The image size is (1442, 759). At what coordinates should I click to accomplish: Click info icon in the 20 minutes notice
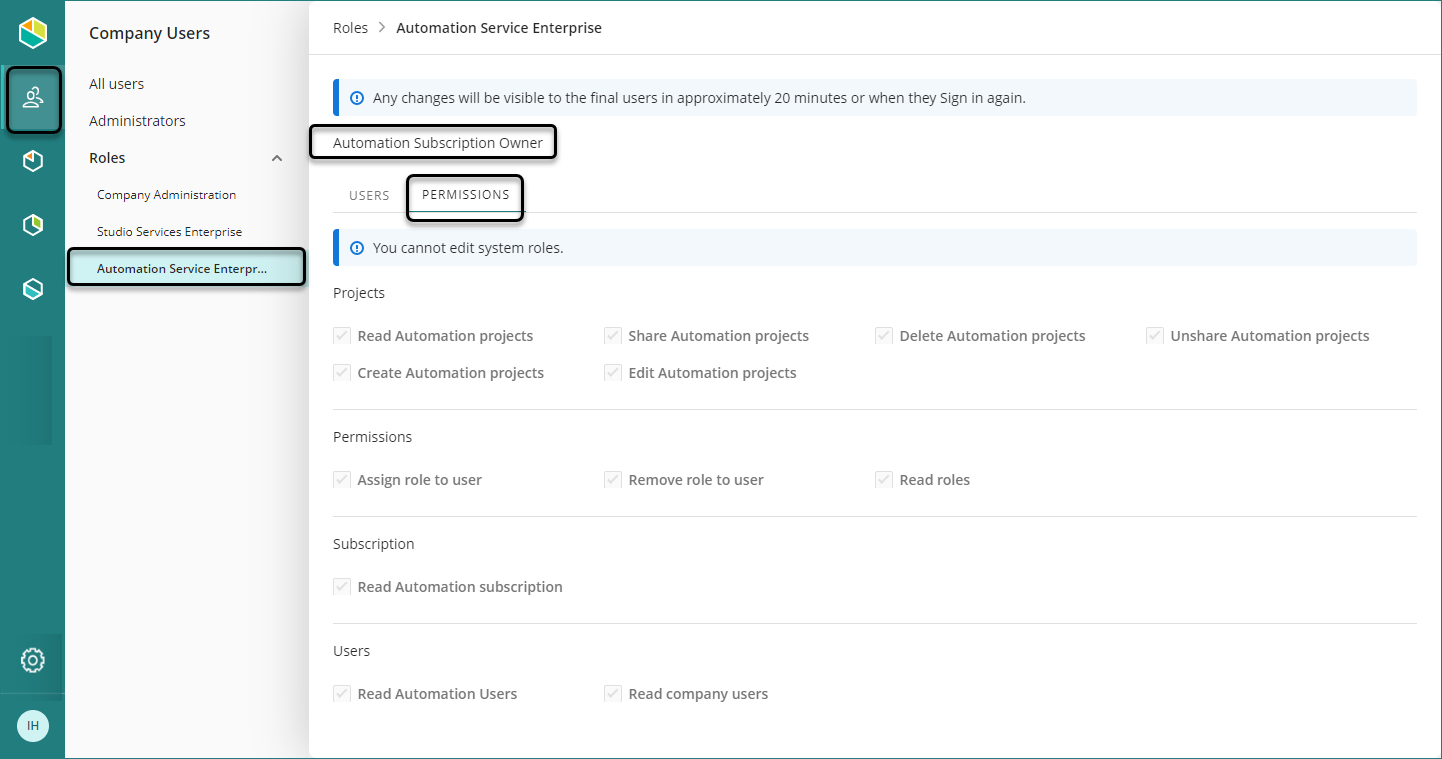pos(357,98)
